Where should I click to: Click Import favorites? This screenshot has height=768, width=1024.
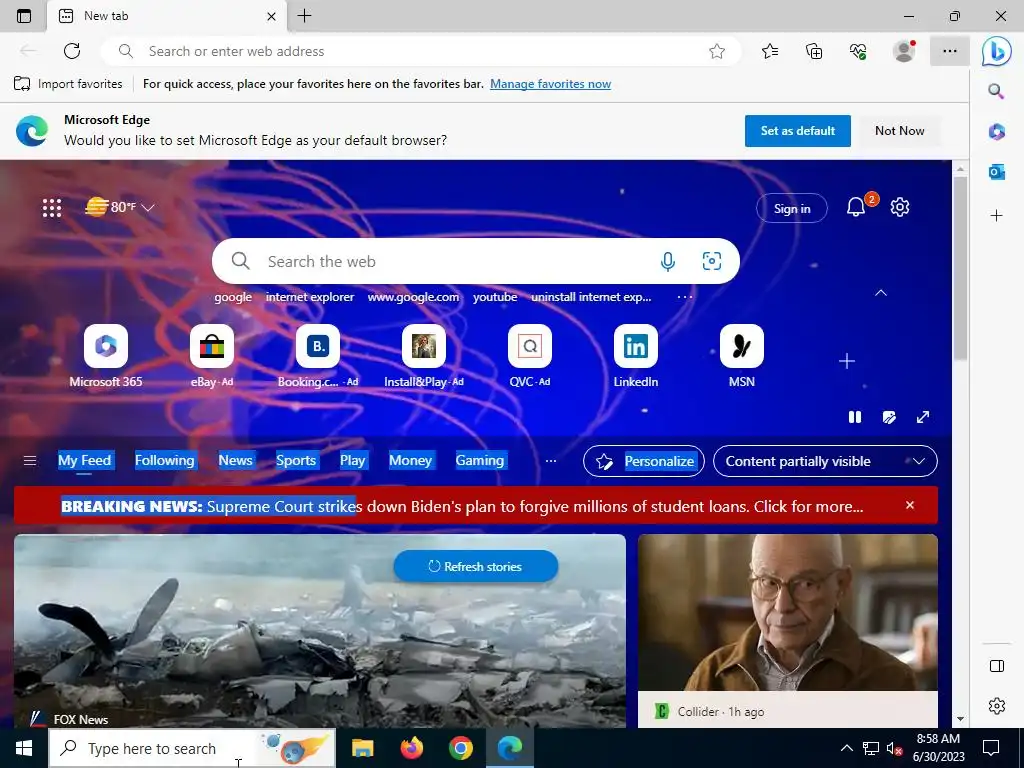(x=68, y=84)
